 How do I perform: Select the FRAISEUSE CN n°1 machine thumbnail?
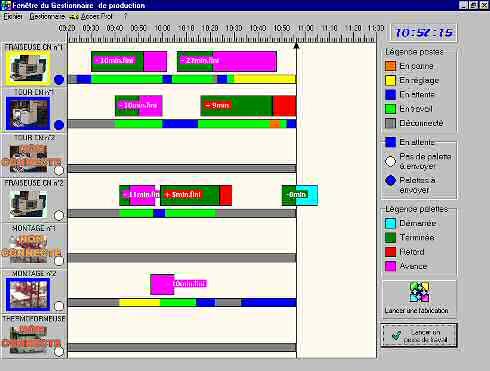click(28, 68)
